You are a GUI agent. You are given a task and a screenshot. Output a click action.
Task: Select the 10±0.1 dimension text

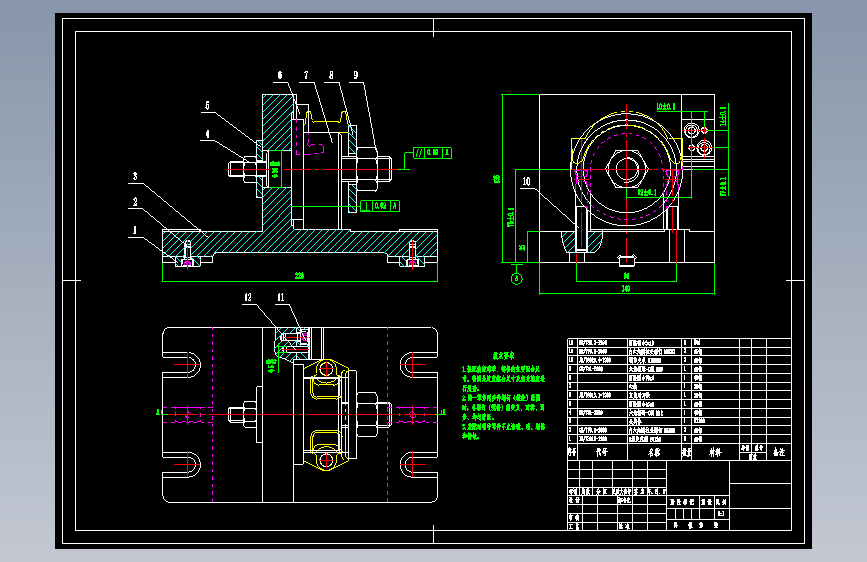pos(666,106)
